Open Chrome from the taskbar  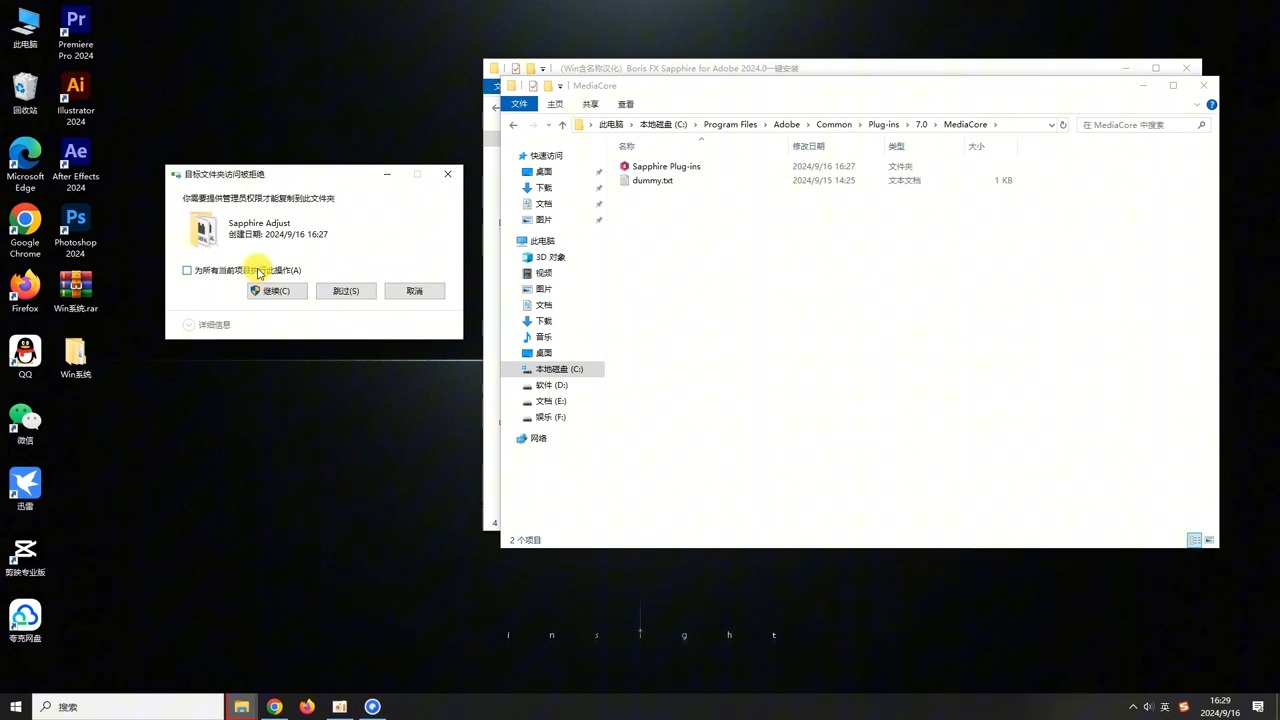[x=274, y=707]
